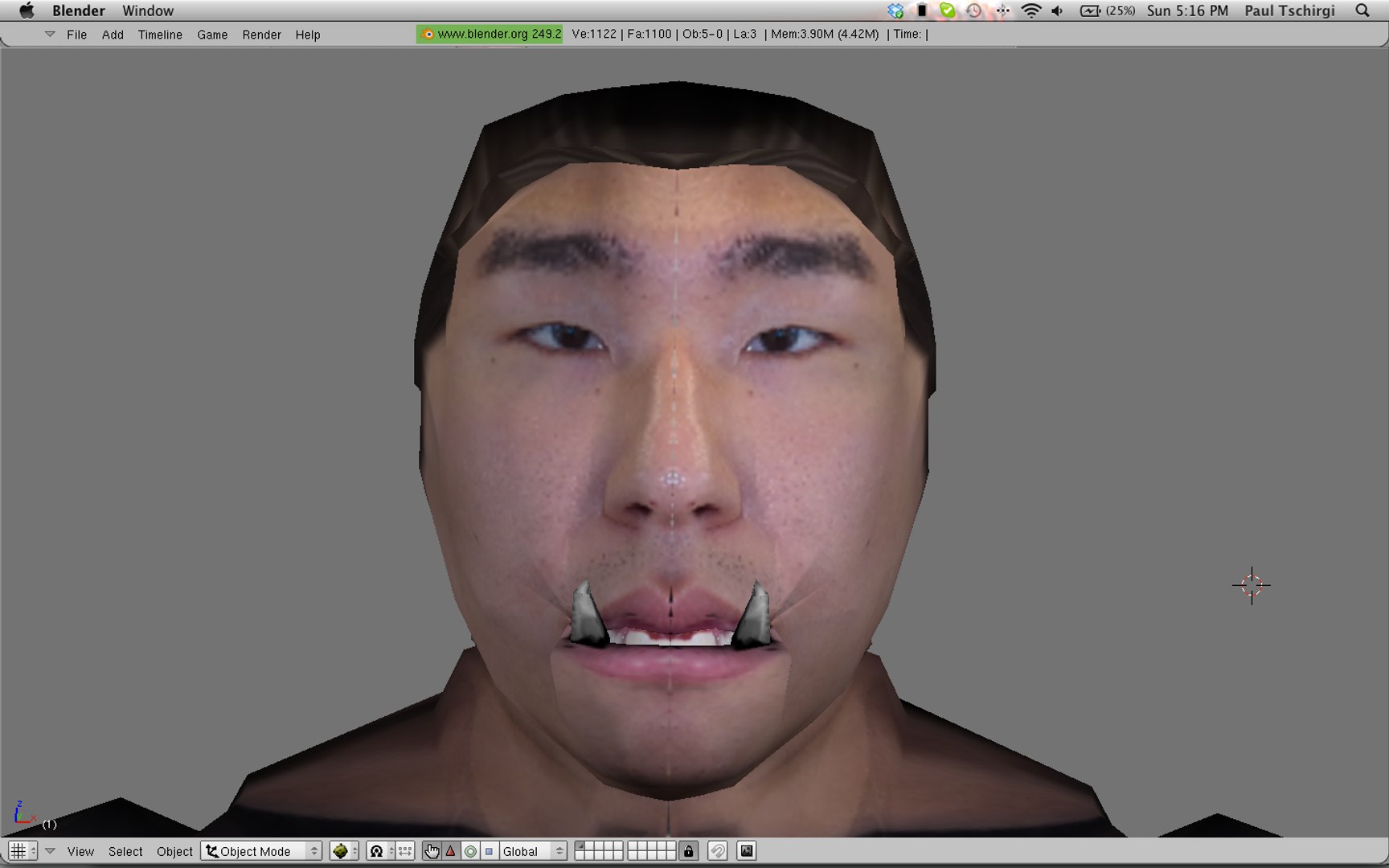1389x868 pixels.
Task: Open the Timeline menu
Action: [x=160, y=35]
